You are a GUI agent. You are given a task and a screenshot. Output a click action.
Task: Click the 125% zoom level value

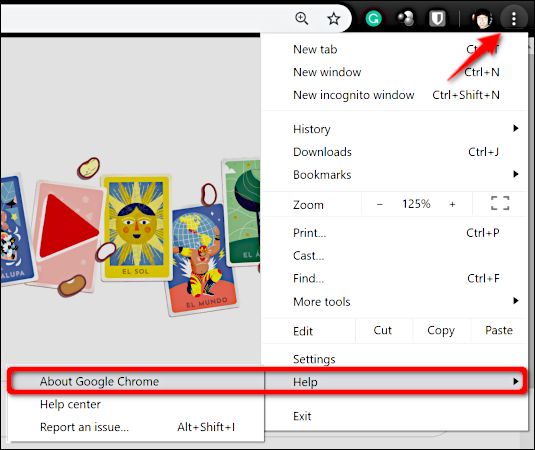click(x=416, y=204)
